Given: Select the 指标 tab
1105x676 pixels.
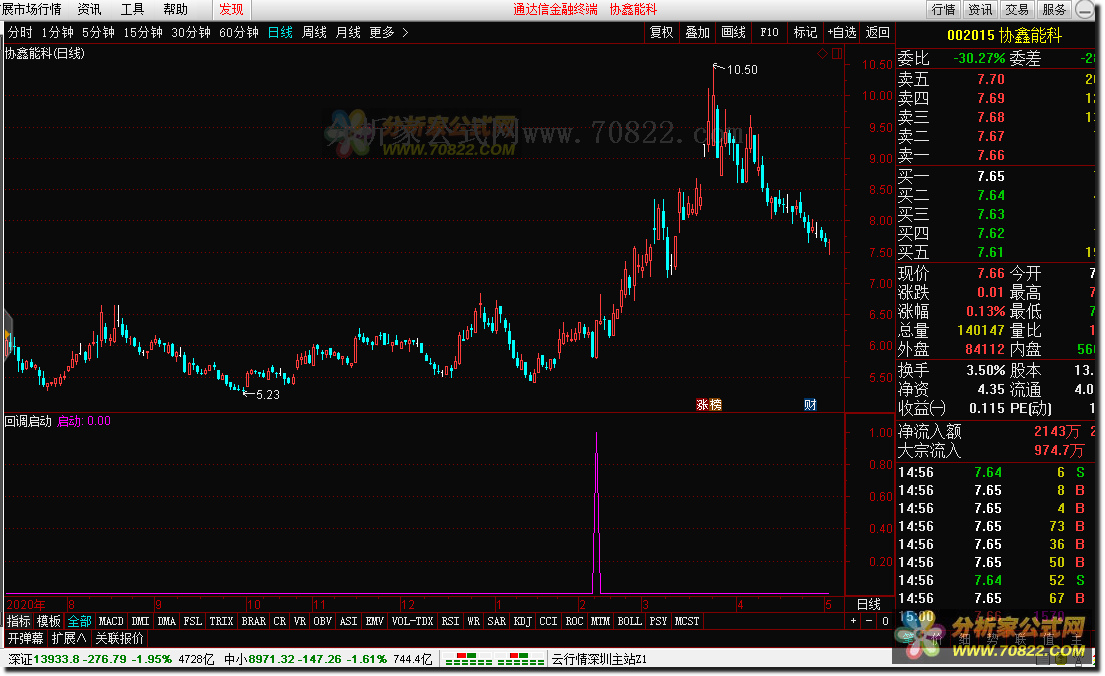Looking at the screenshot, I should 19,621.
